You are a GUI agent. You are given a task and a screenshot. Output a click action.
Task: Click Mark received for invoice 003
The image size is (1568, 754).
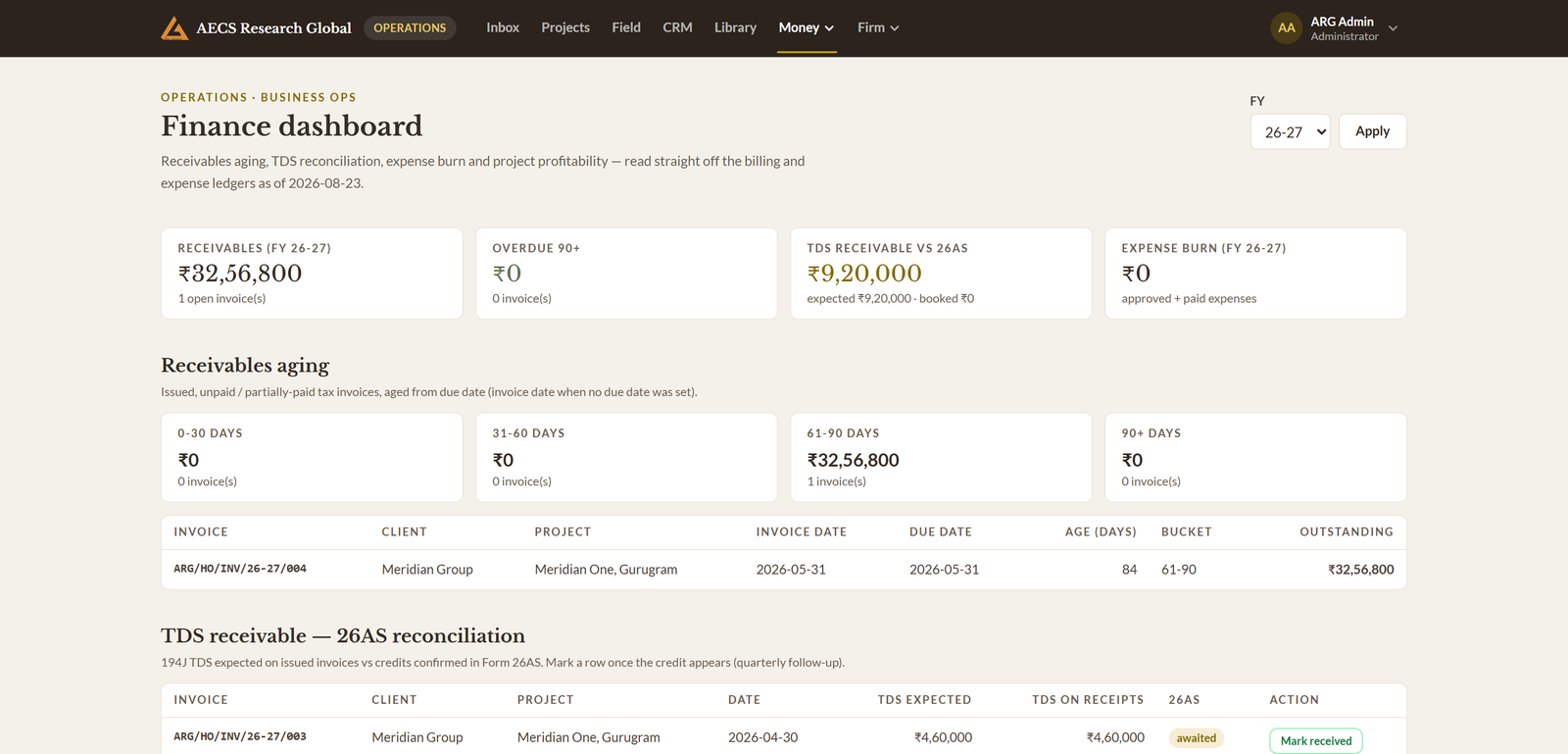click(x=1315, y=741)
